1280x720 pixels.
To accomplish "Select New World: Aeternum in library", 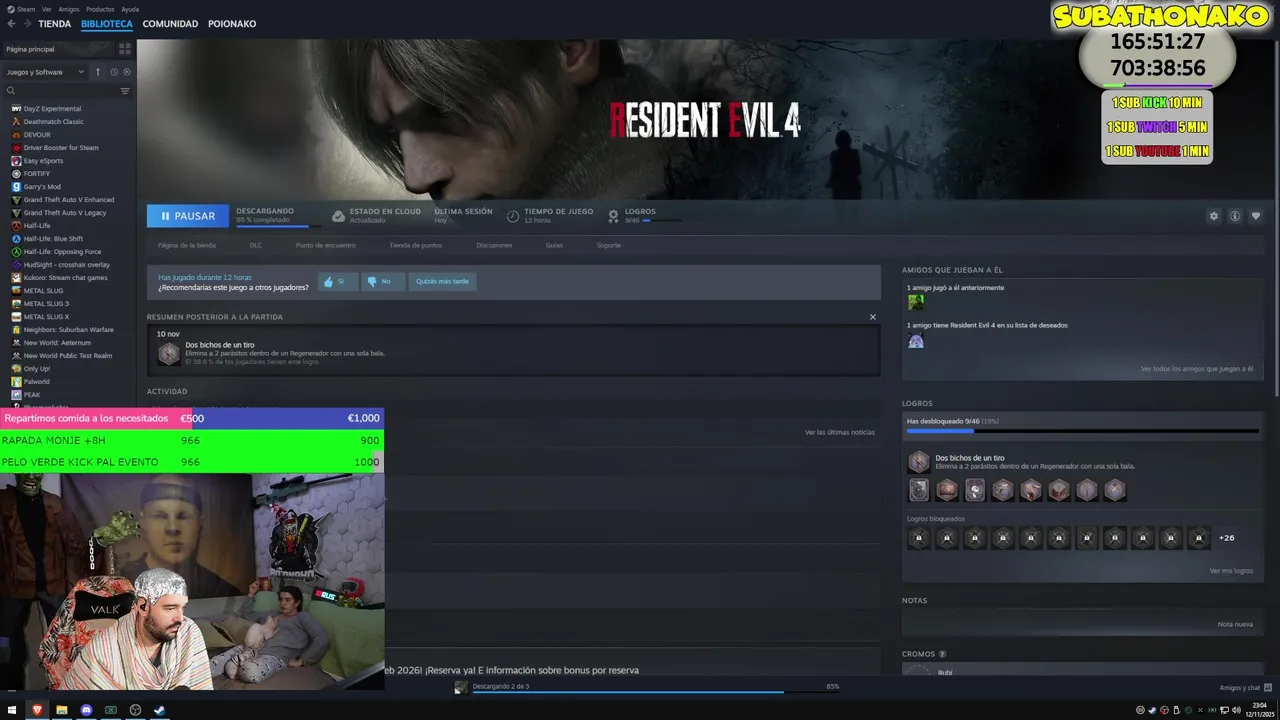I will tap(57, 342).
